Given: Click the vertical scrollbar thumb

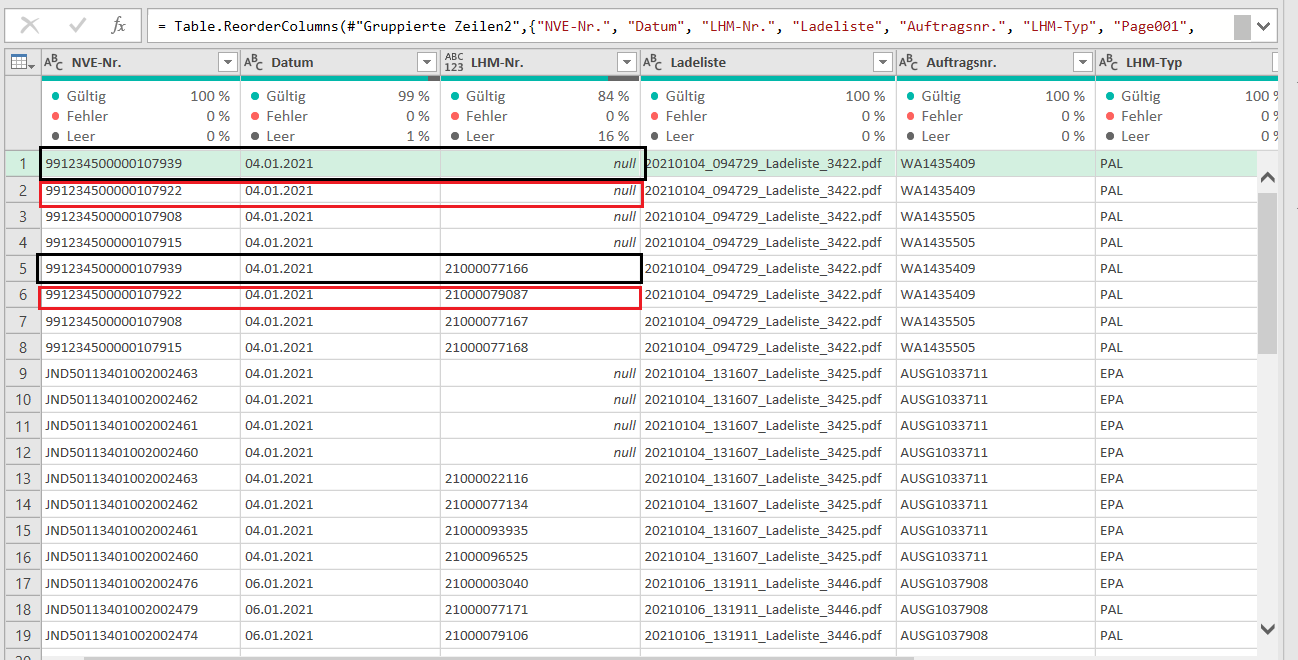Looking at the screenshot, I should coord(1268,273).
